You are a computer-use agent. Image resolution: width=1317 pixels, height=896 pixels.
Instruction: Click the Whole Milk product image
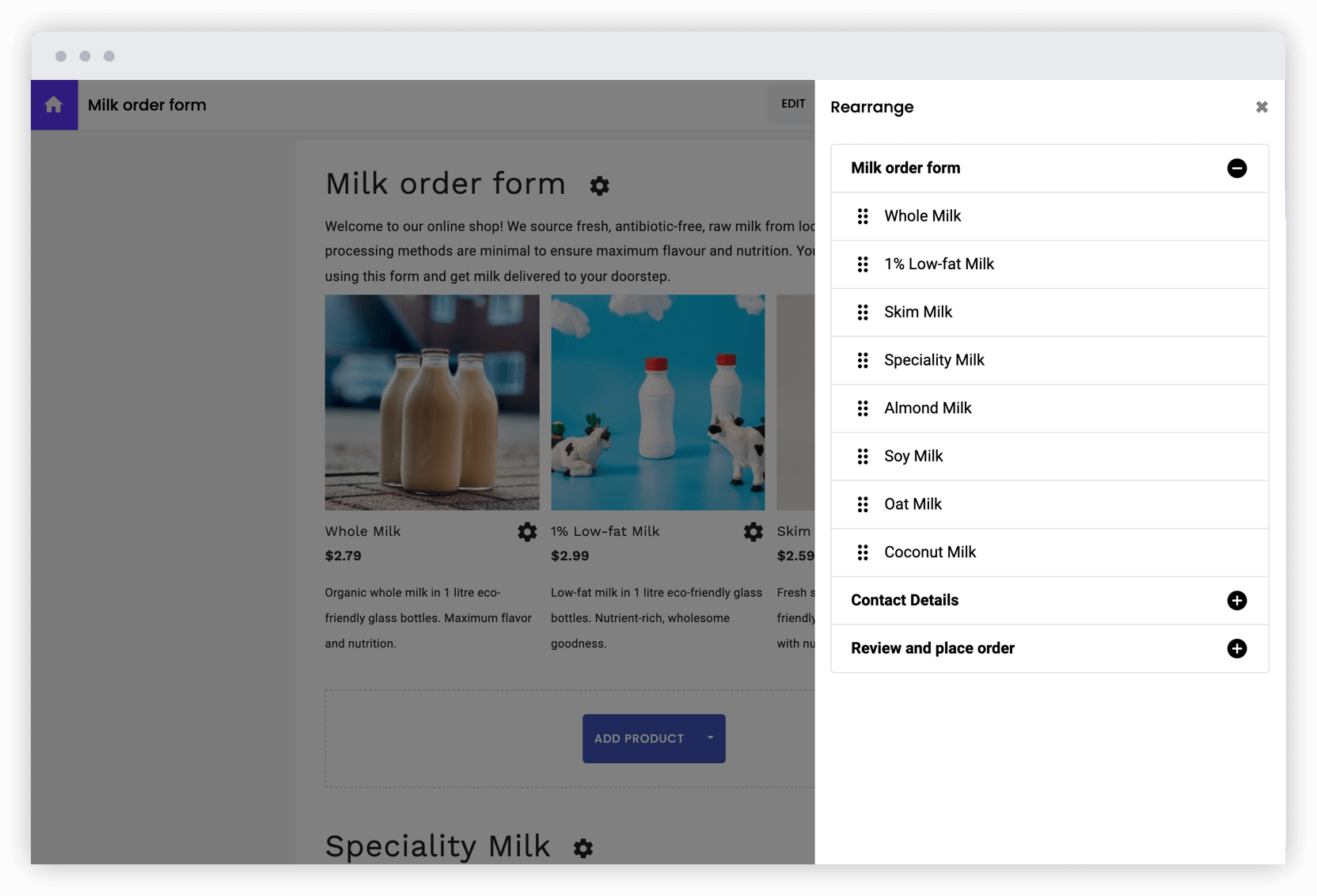(x=431, y=402)
